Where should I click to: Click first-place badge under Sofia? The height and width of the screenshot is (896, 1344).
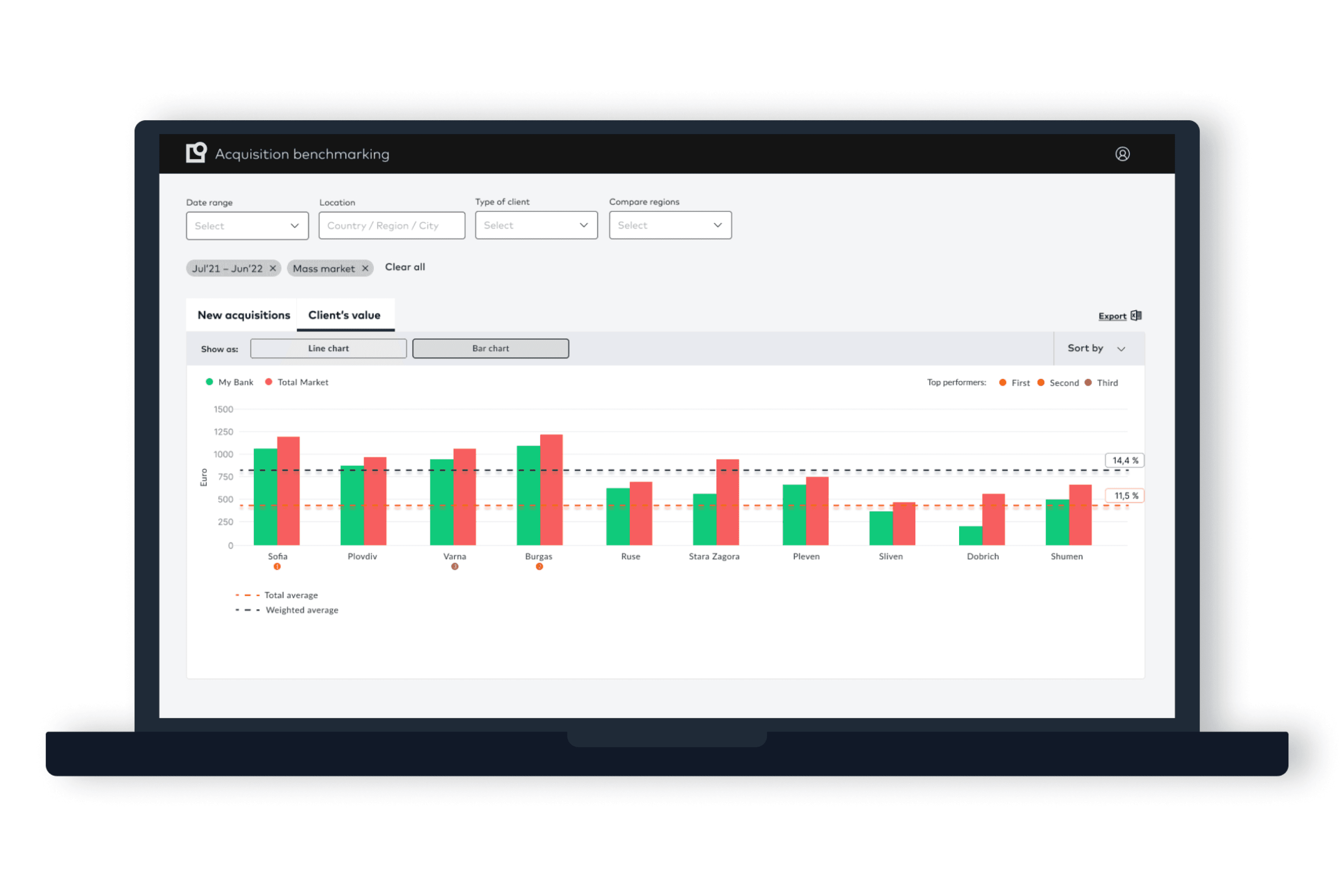277,567
